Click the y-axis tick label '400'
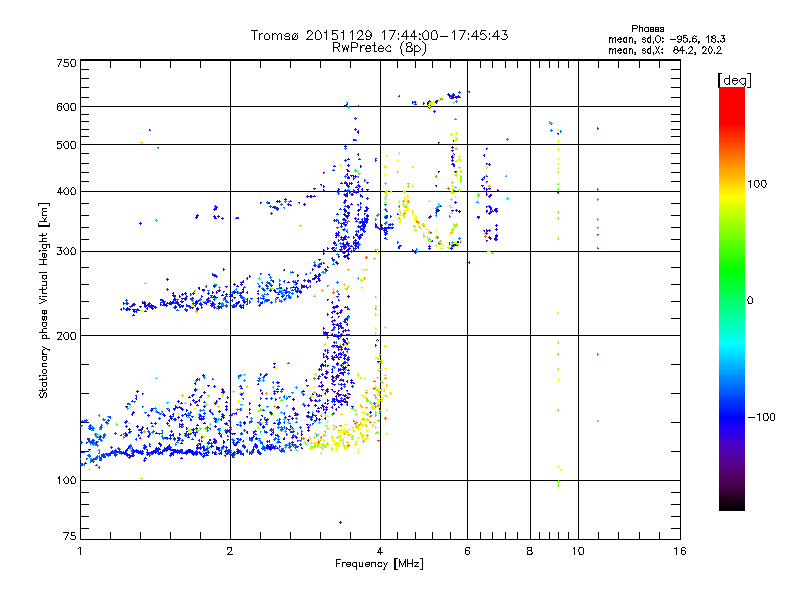Image resolution: width=800 pixels, height=600 pixels. pyautogui.click(x=66, y=192)
